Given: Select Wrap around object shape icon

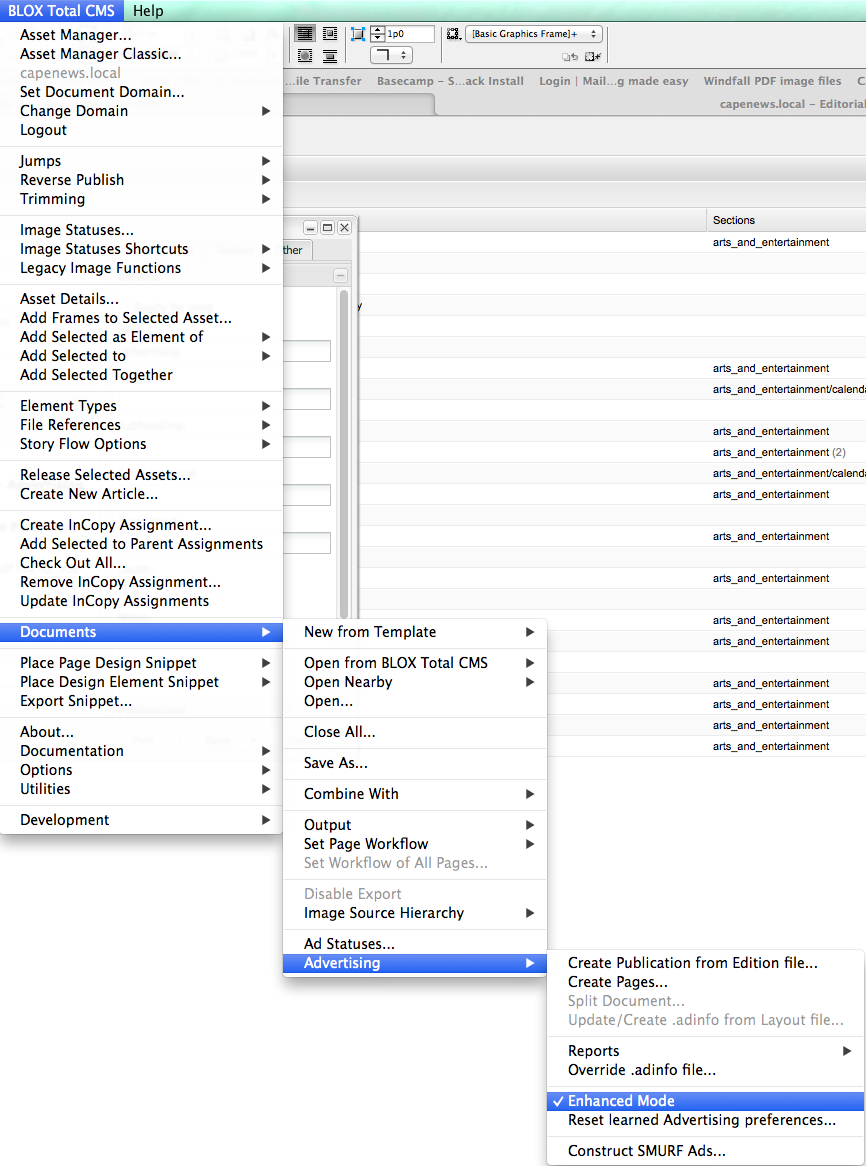Looking at the screenshot, I should (305, 56).
